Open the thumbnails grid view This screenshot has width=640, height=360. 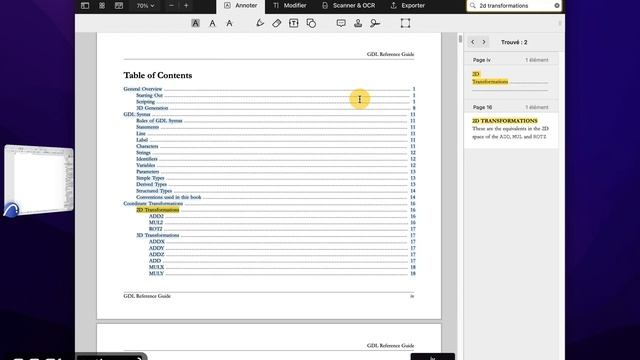pyautogui.click(x=102, y=6)
